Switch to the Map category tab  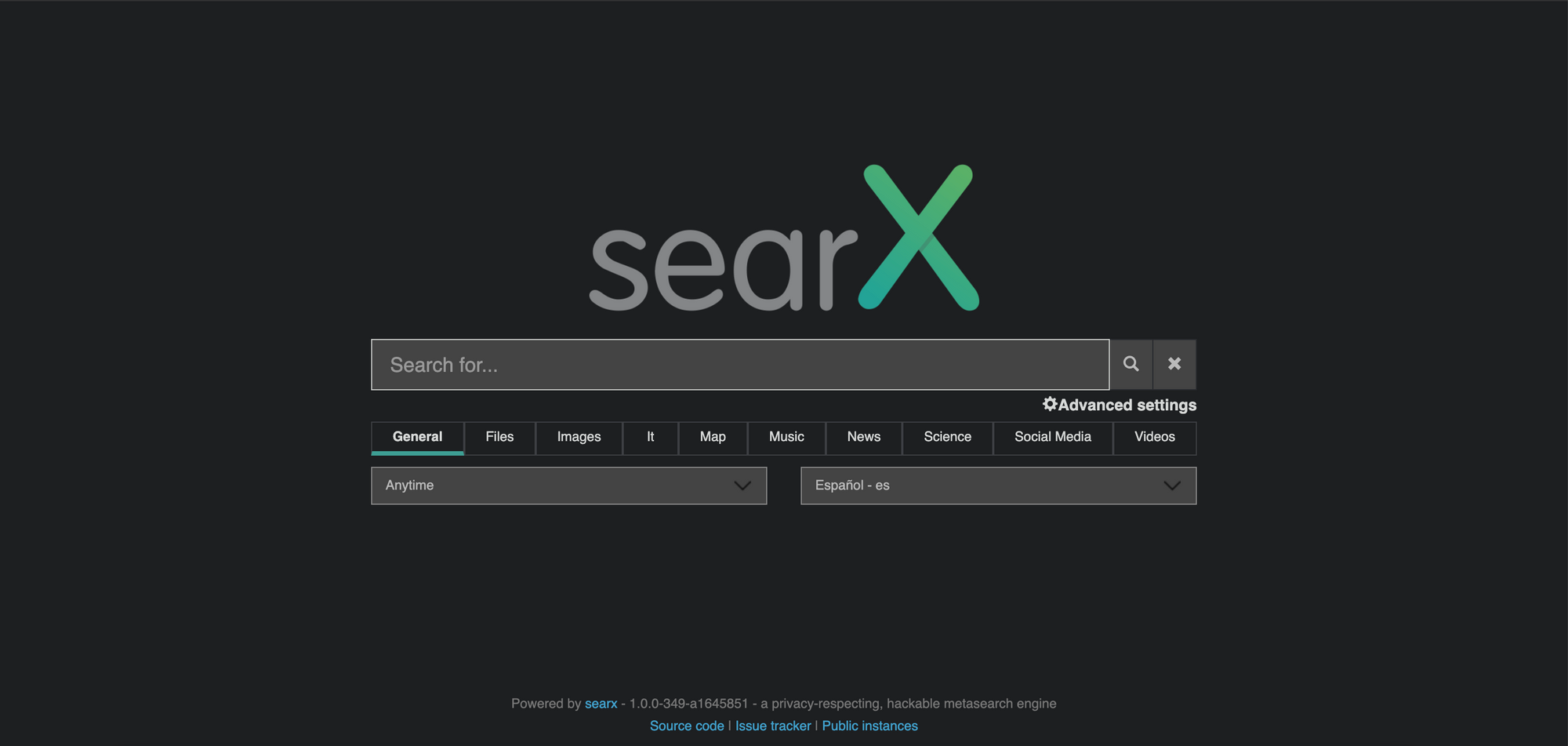(x=713, y=438)
